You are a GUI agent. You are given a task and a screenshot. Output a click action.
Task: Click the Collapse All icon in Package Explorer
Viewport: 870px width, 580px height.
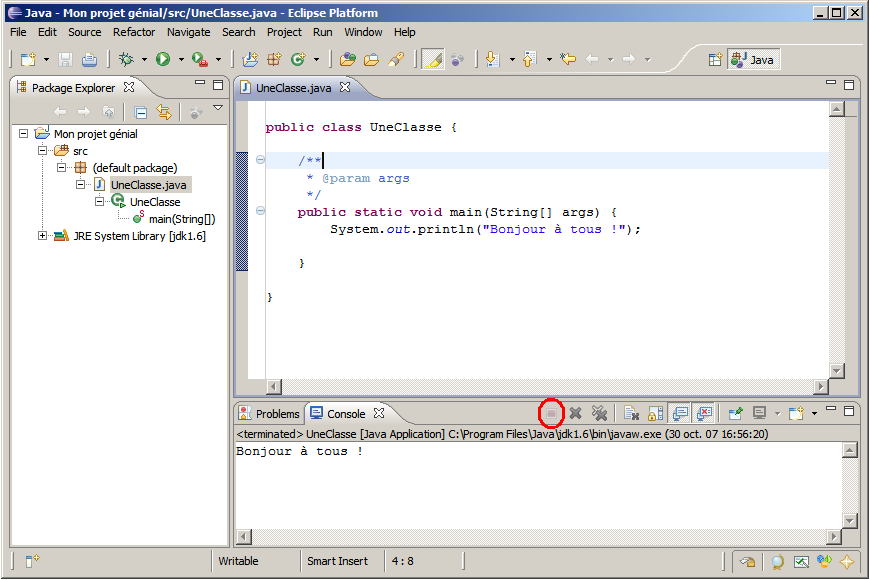click(141, 113)
